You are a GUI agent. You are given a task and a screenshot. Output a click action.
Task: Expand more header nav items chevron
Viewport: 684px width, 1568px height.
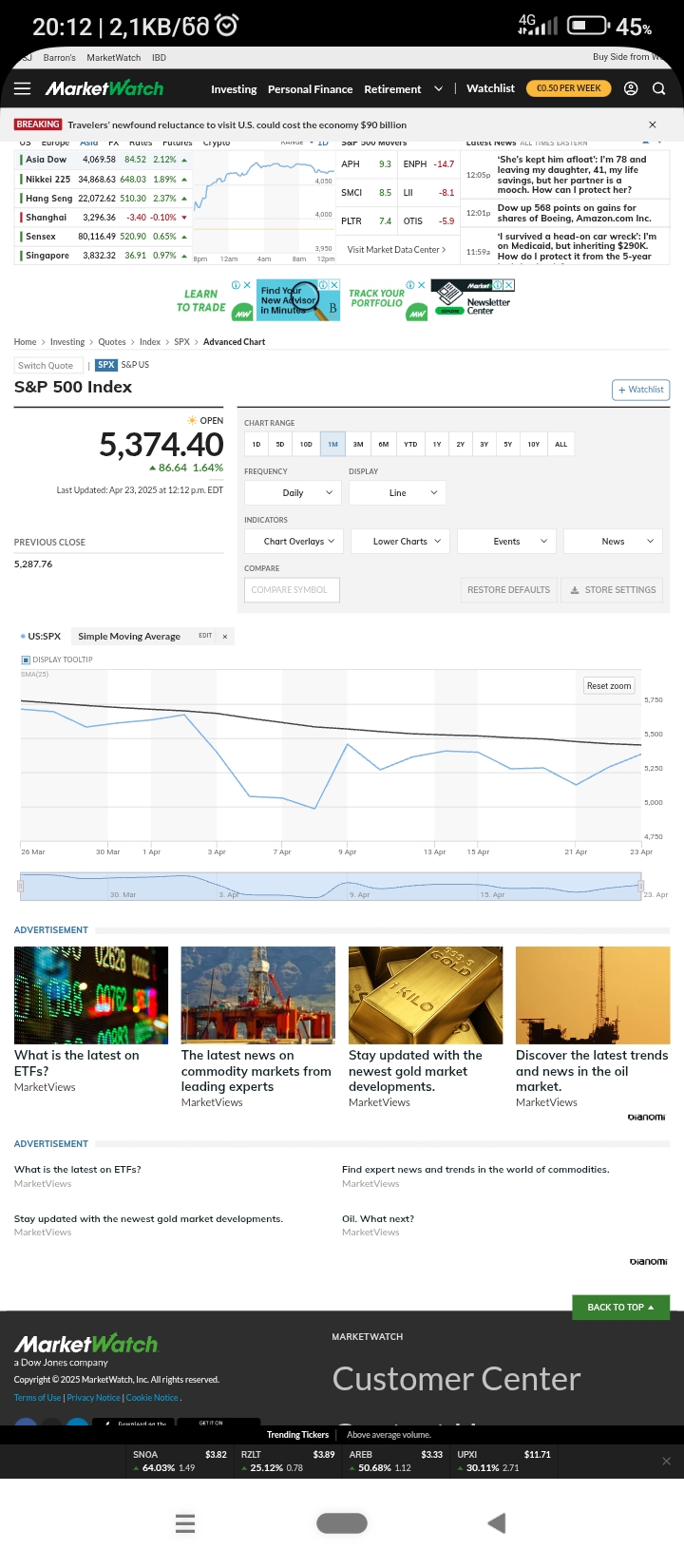tap(438, 88)
